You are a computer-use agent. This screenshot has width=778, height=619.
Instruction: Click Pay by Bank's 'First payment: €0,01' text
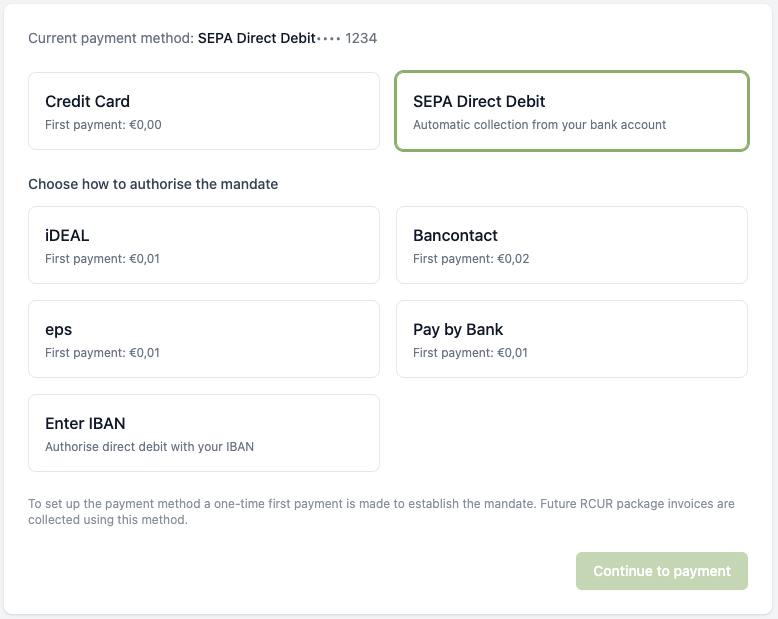(470, 353)
